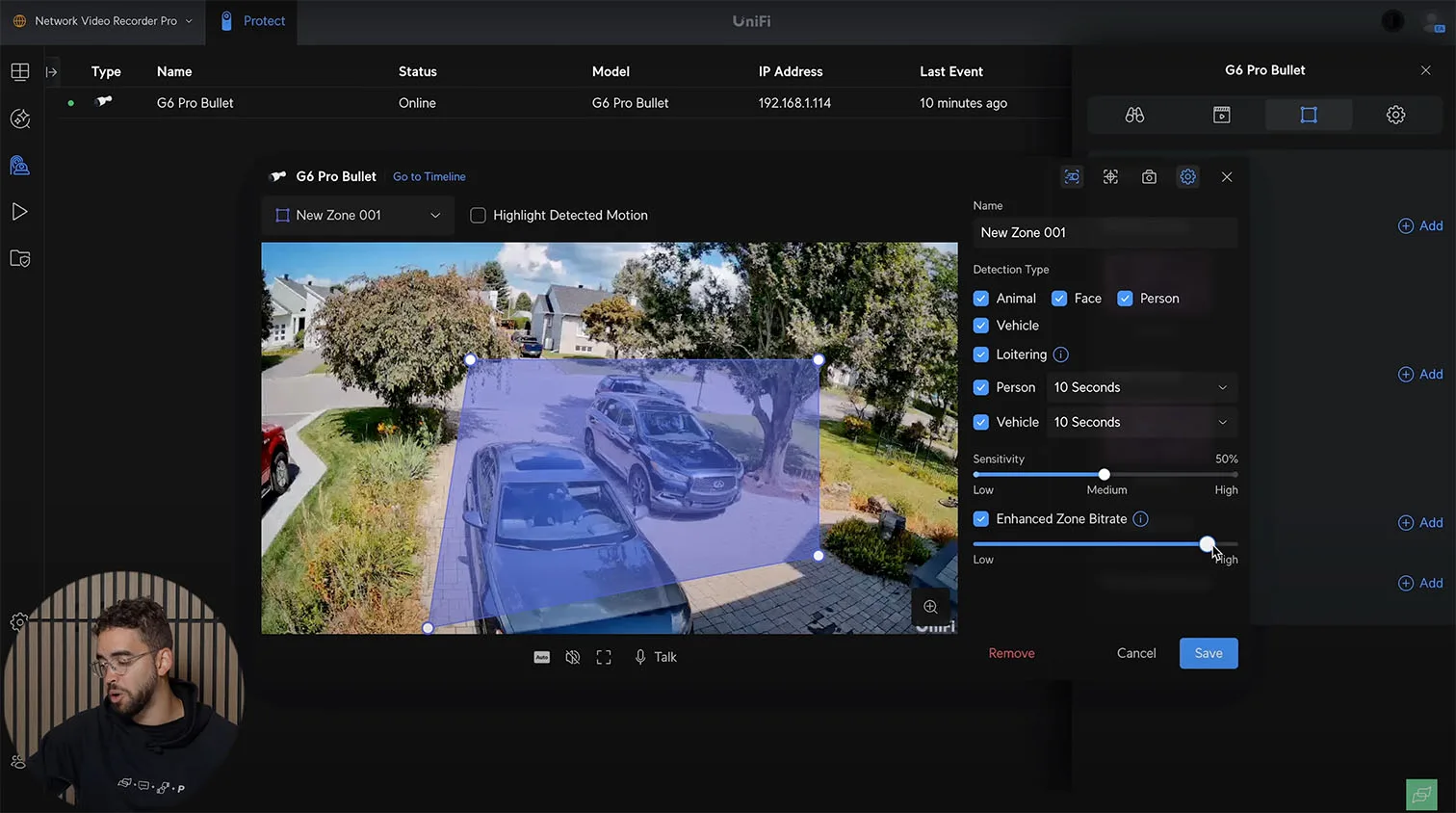
Task: Click the Auto quality icon below video
Action: [542, 657]
